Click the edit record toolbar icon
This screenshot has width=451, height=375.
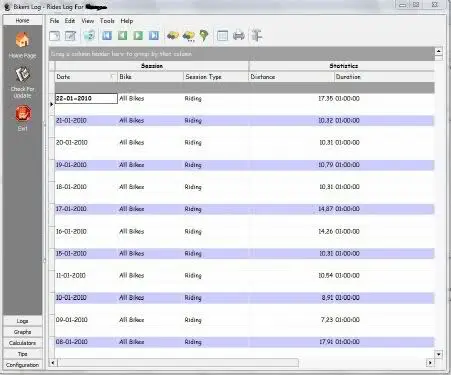(70, 36)
